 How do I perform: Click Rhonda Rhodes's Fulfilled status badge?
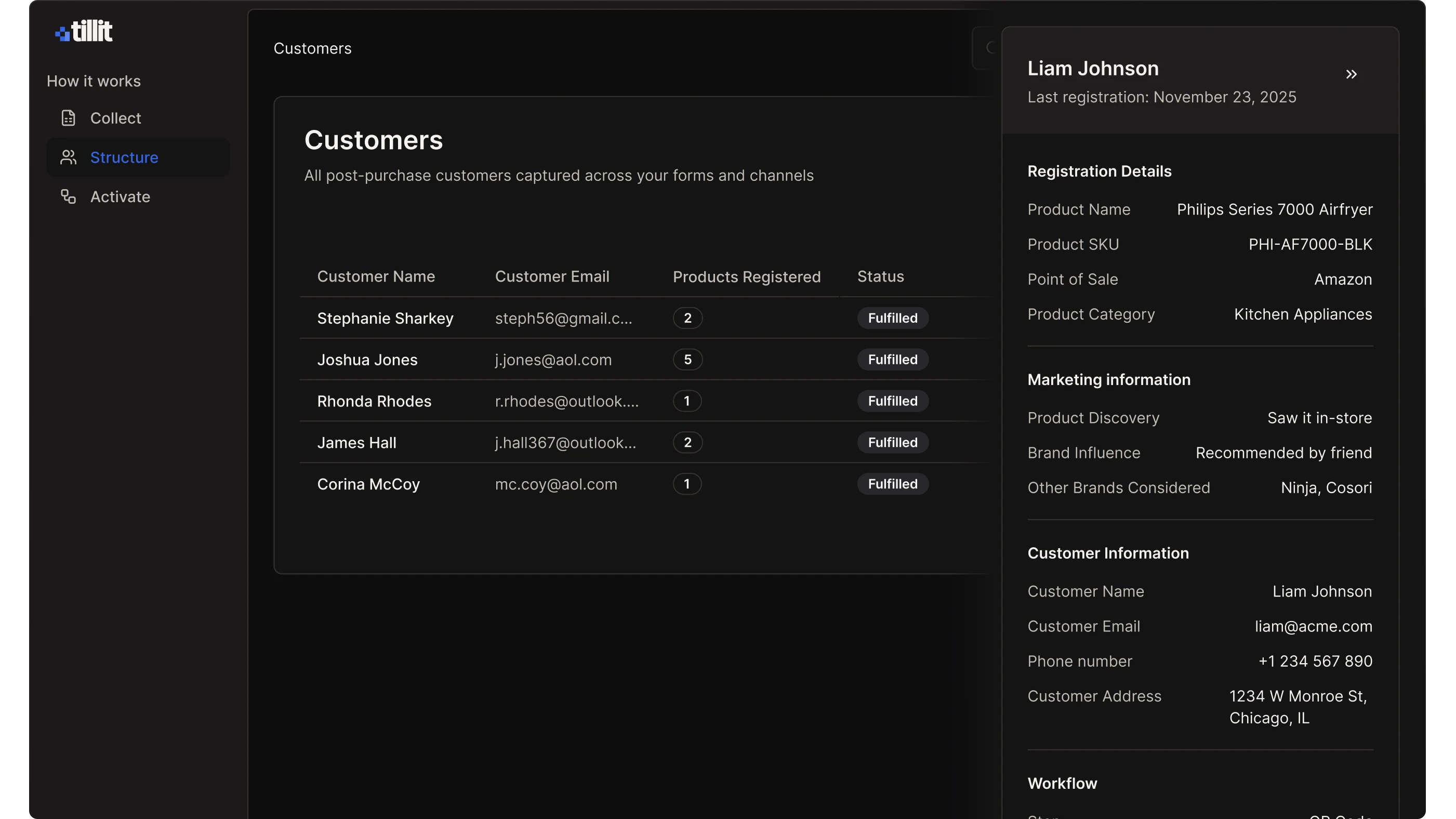click(x=892, y=401)
